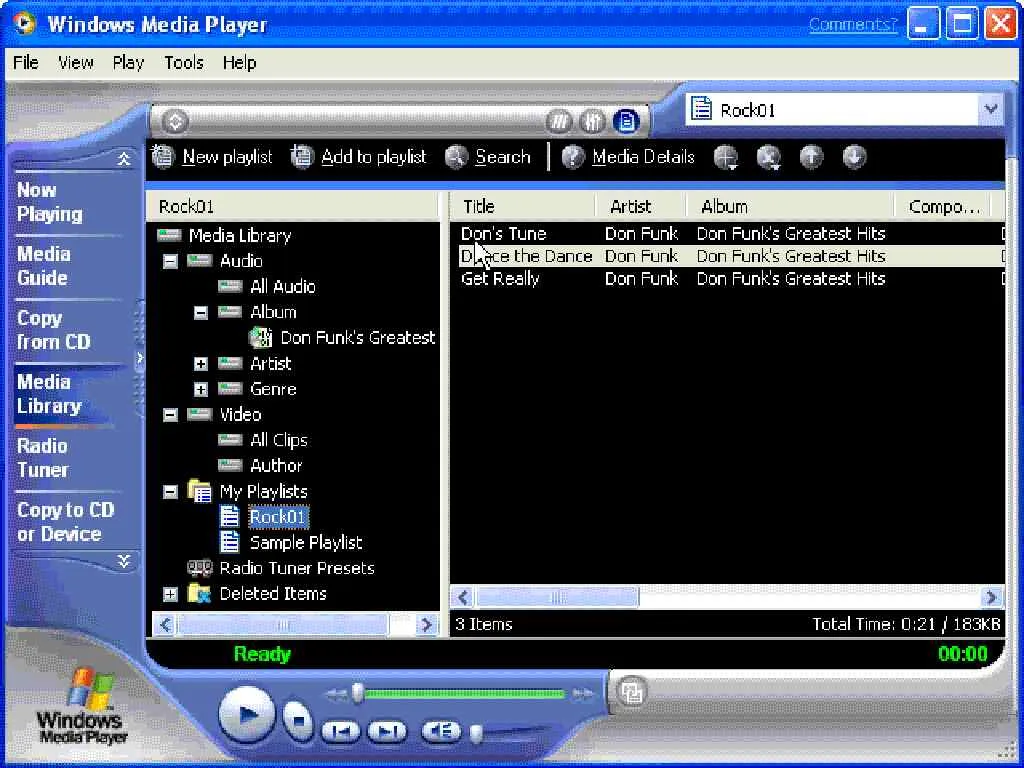Click the Media Details question-mark icon
Viewport: 1024px width, 768px height.
[573, 157]
